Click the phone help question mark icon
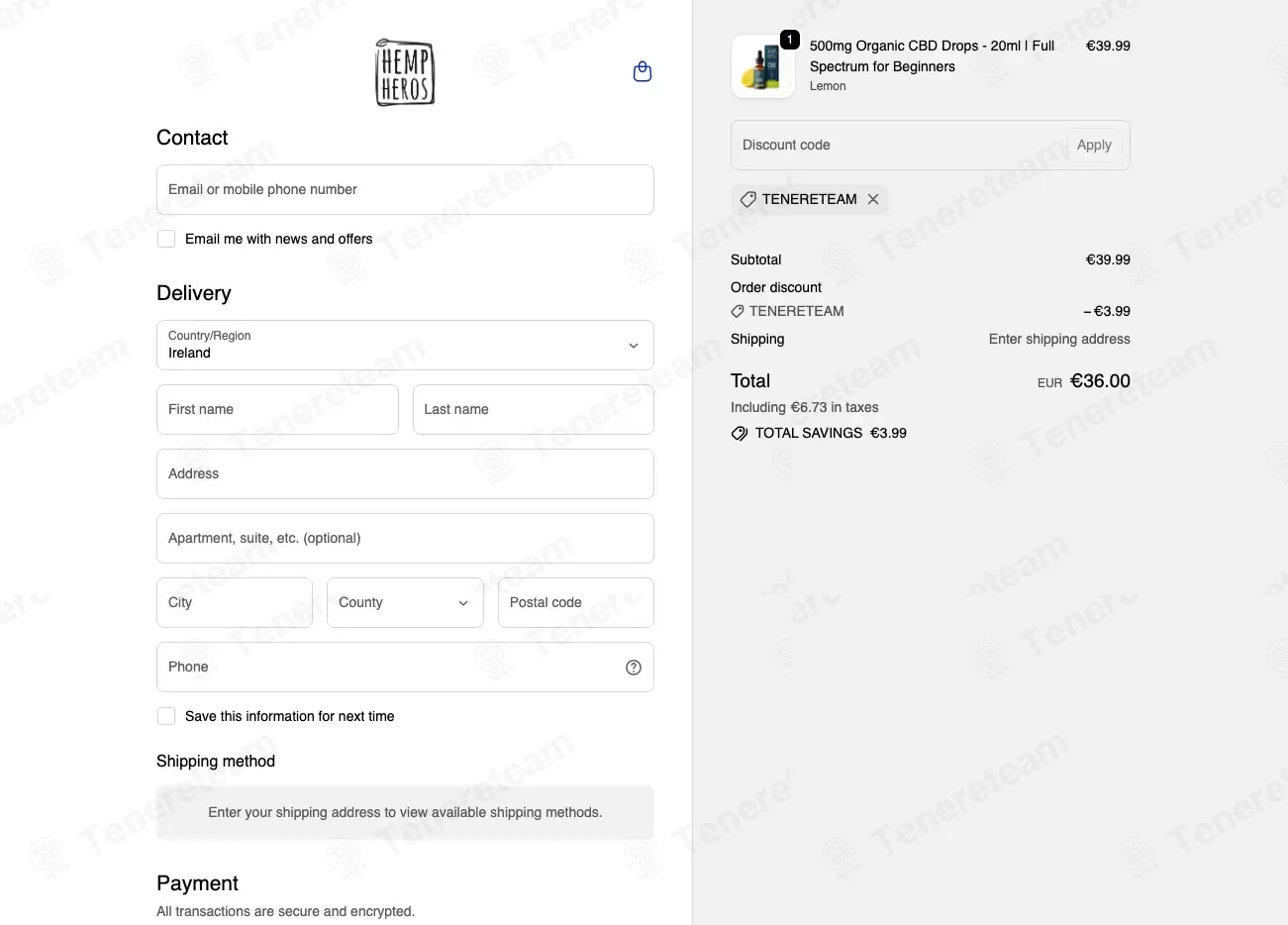The image size is (1288, 925). pyautogui.click(x=634, y=668)
